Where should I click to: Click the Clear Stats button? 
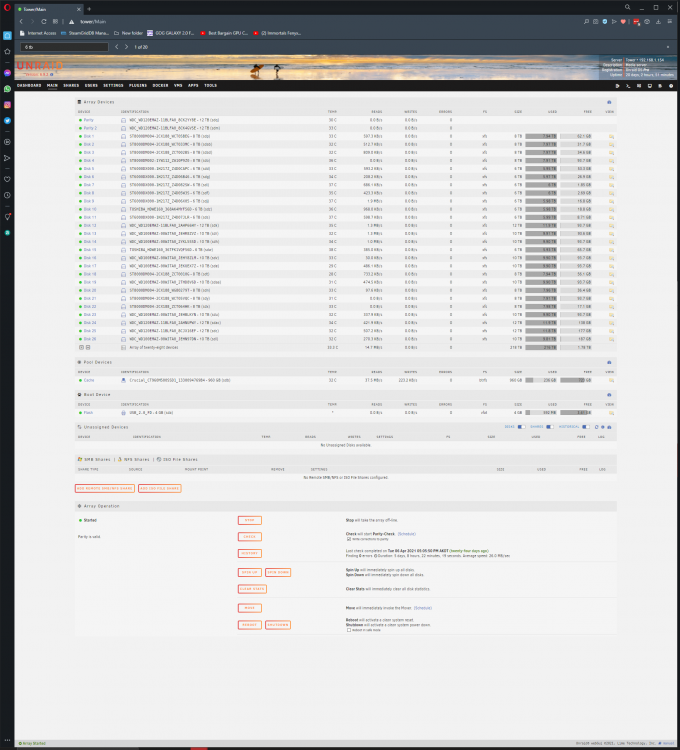click(252, 589)
